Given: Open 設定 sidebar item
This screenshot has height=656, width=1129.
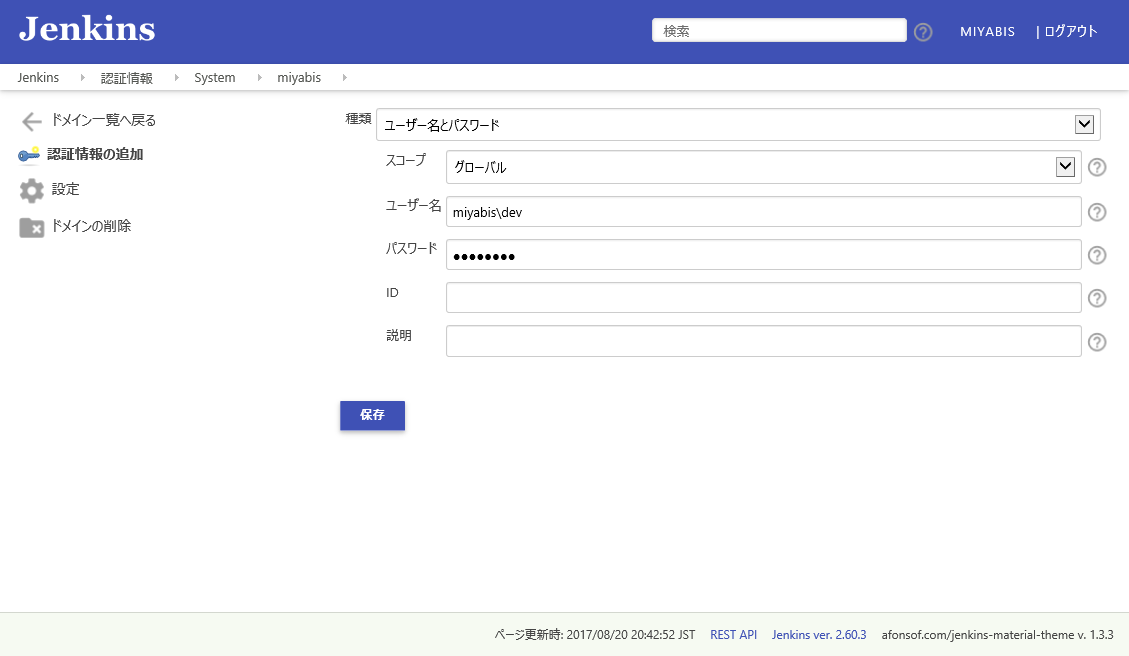Looking at the screenshot, I should click(x=66, y=189).
